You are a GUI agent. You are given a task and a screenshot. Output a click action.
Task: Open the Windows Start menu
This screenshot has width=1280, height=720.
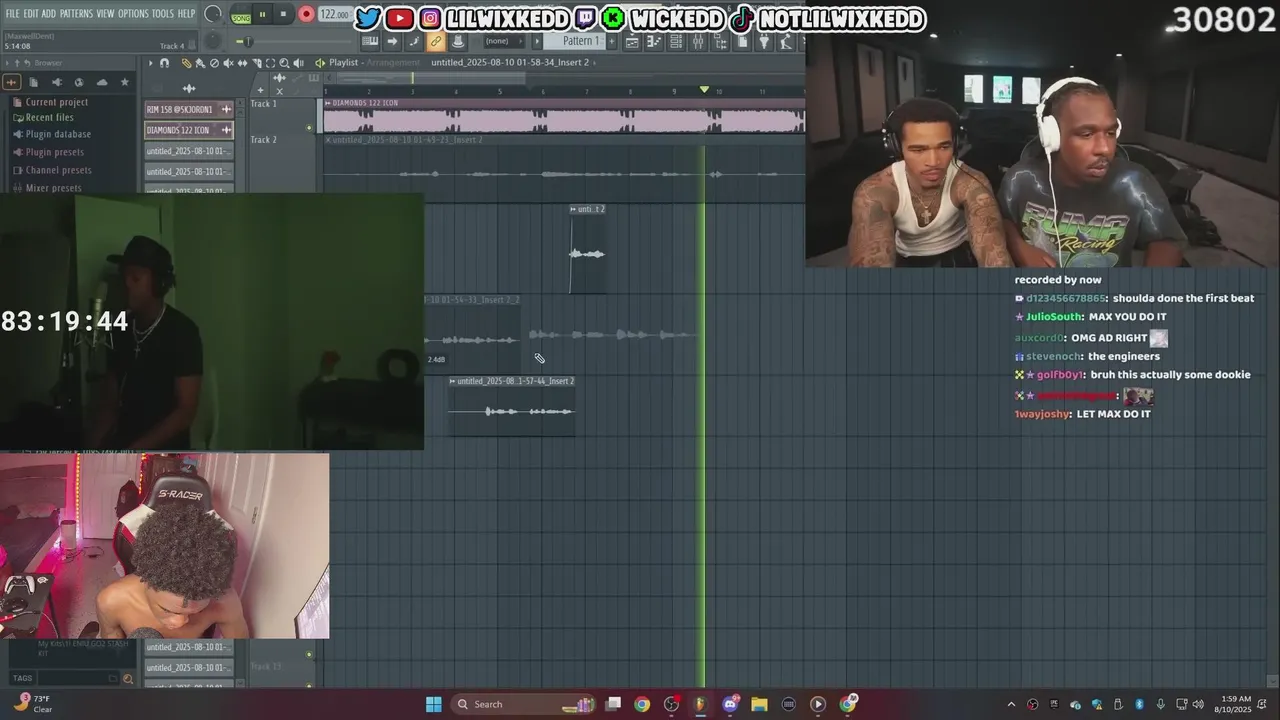[433, 704]
